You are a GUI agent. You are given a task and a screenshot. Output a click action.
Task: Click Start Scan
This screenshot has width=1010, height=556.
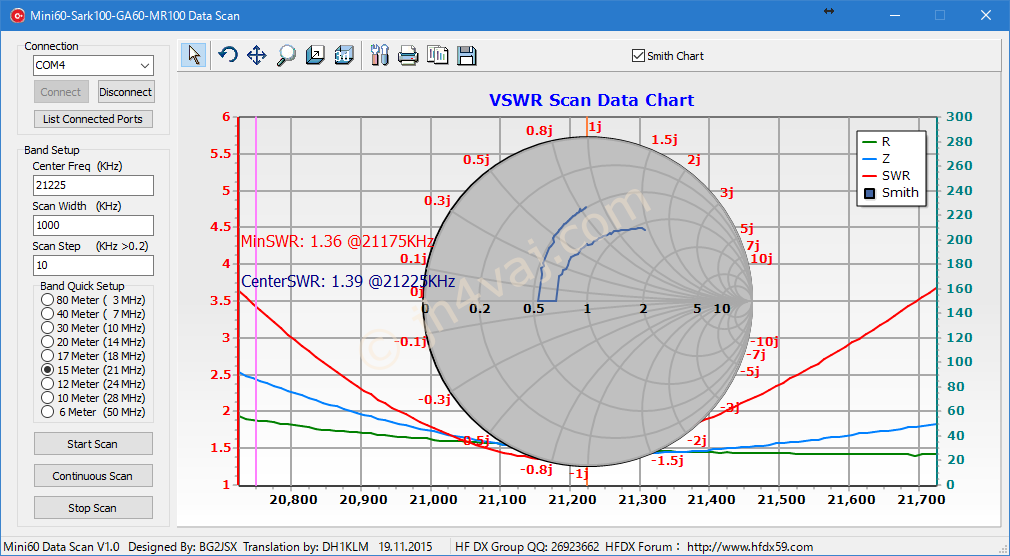click(93, 444)
